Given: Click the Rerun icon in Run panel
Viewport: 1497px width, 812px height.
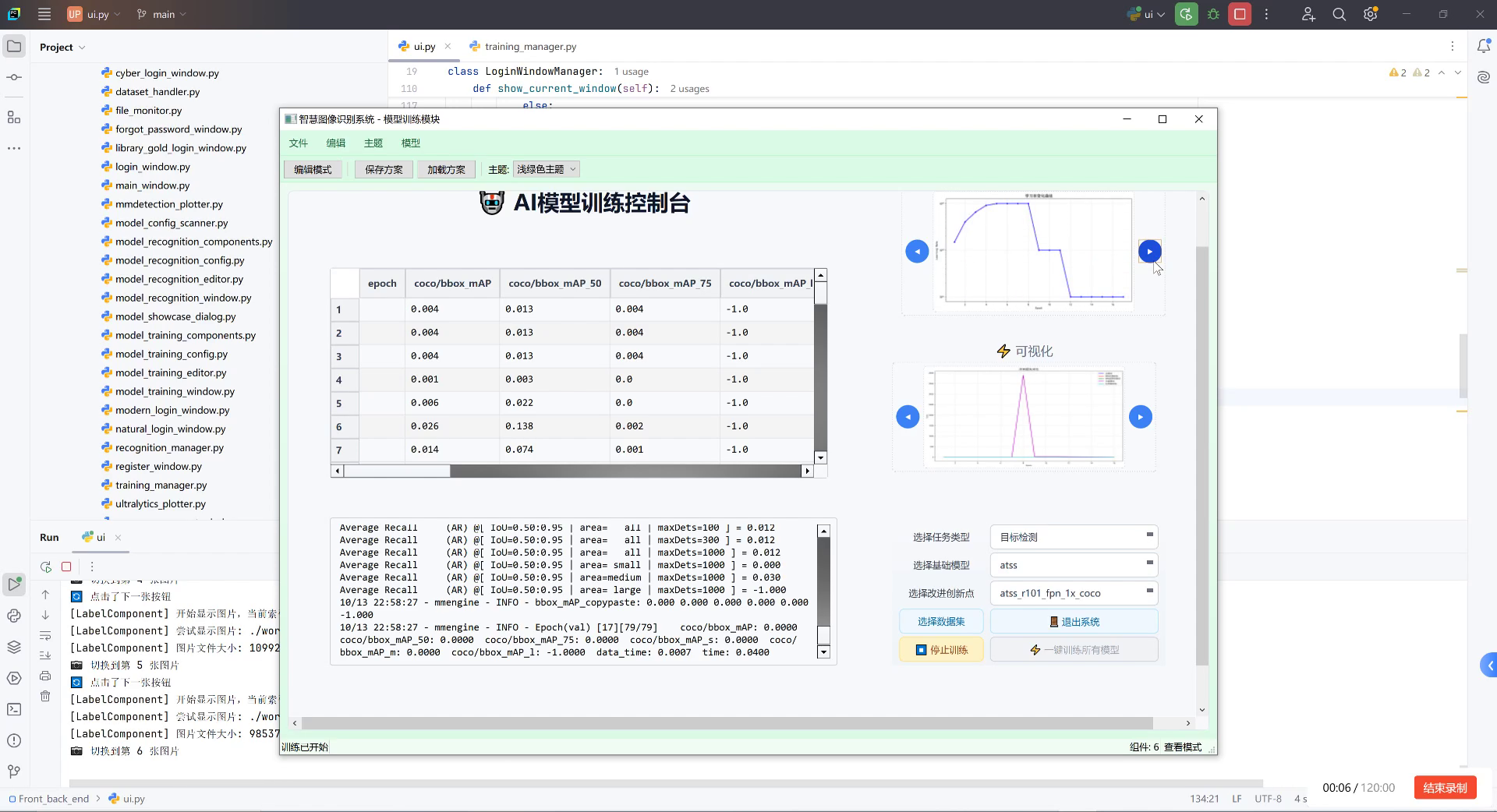Looking at the screenshot, I should pyautogui.click(x=46, y=567).
